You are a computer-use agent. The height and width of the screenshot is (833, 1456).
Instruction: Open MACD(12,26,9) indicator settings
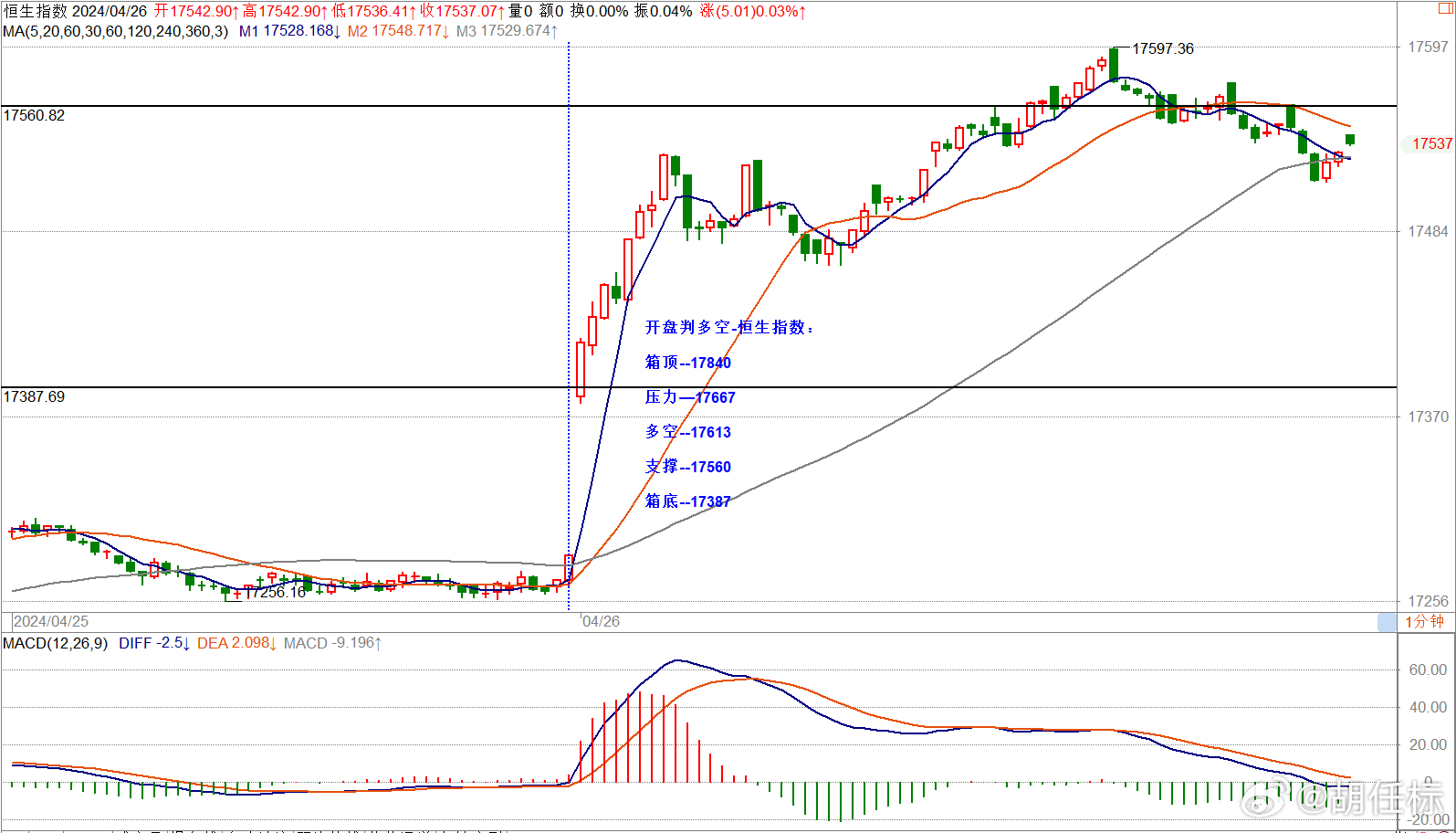click(x=55, y=643)
